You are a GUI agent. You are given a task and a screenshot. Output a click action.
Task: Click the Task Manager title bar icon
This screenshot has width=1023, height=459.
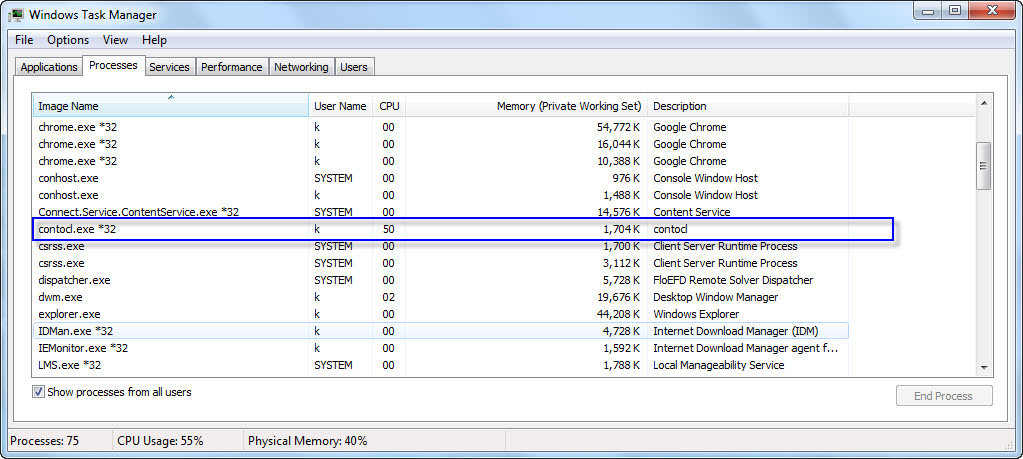pos(16,13)
